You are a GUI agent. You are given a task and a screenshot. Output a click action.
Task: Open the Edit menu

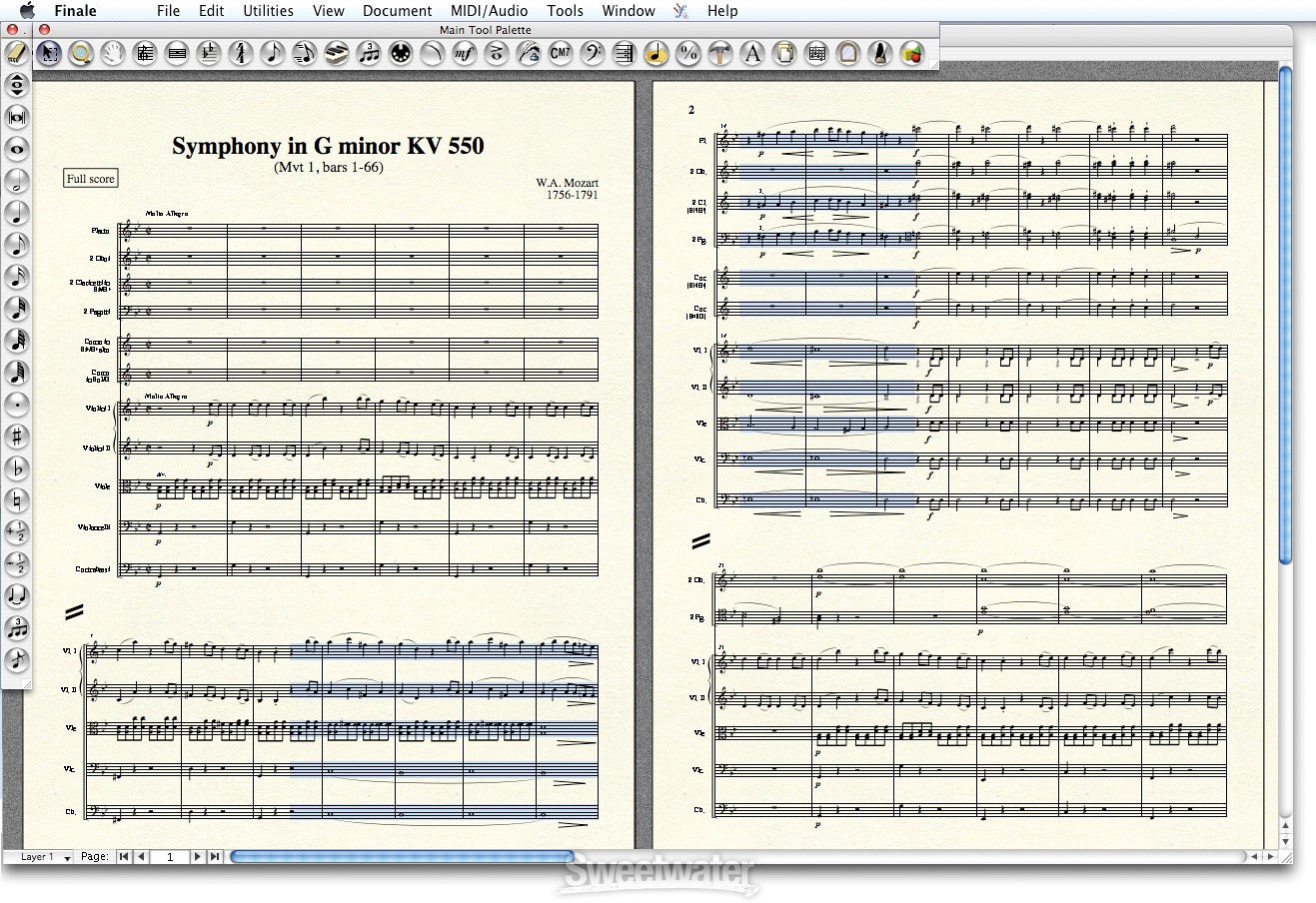(x=211, y=11)
